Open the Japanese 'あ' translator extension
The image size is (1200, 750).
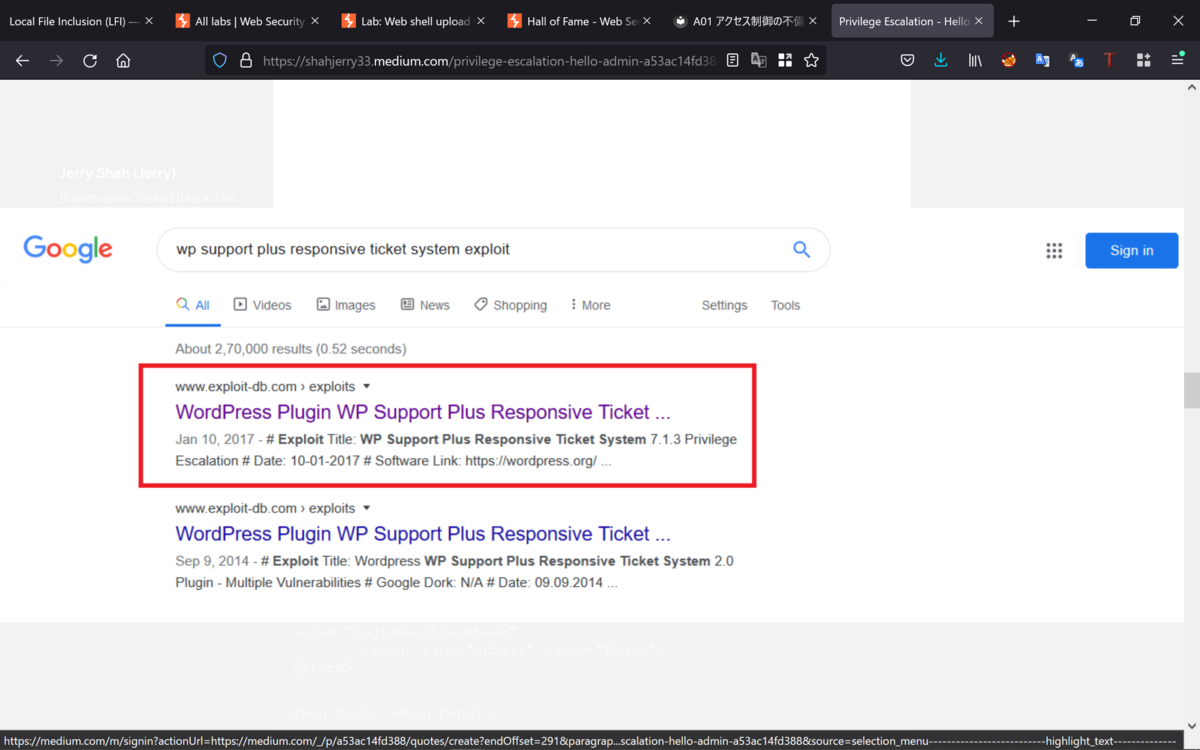1077,61
